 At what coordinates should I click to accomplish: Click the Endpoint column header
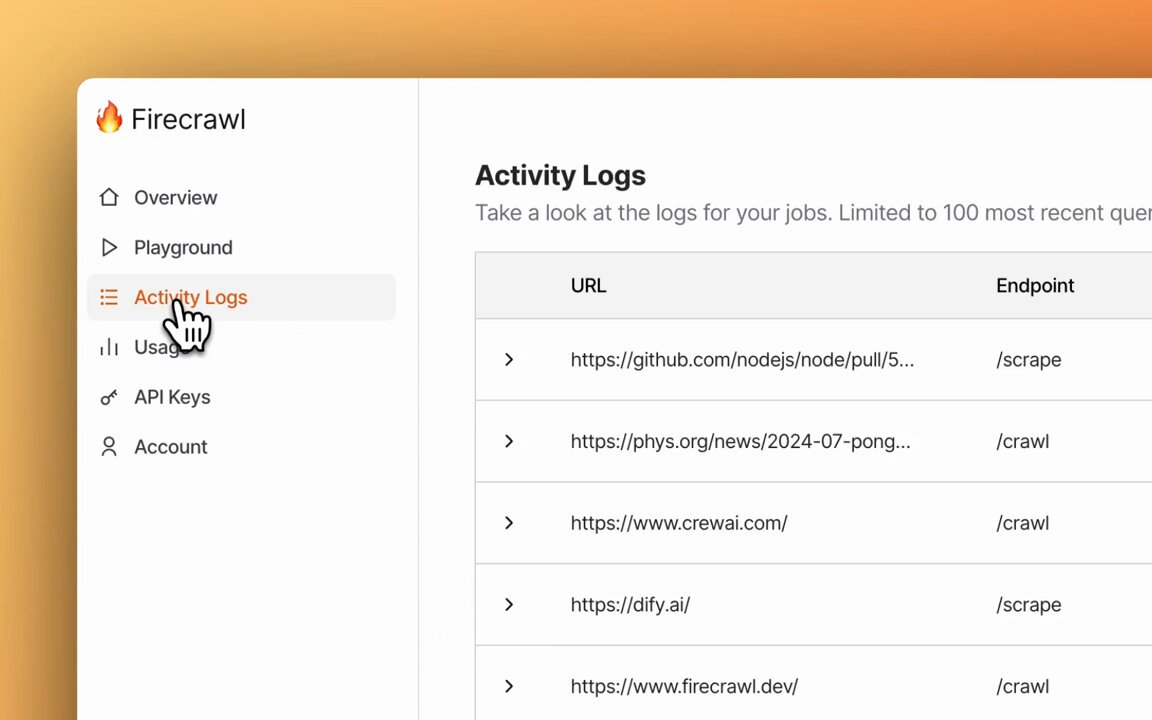(1035, 286)
